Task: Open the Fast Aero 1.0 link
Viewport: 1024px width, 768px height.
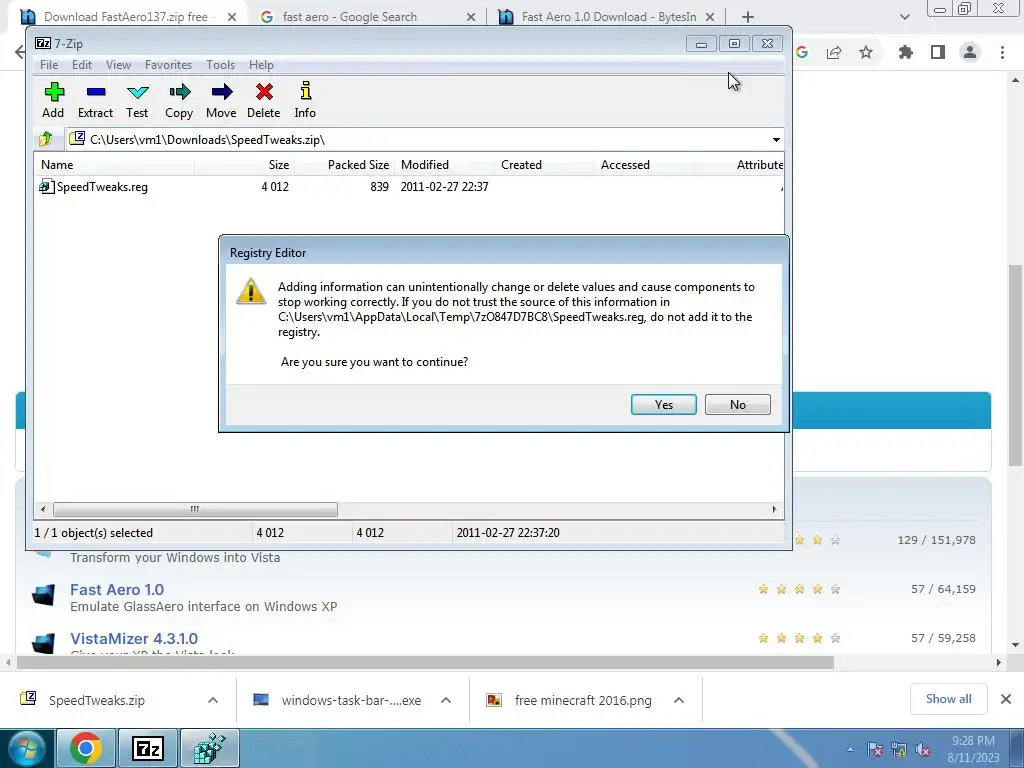Action: click(x=117, y=590)
